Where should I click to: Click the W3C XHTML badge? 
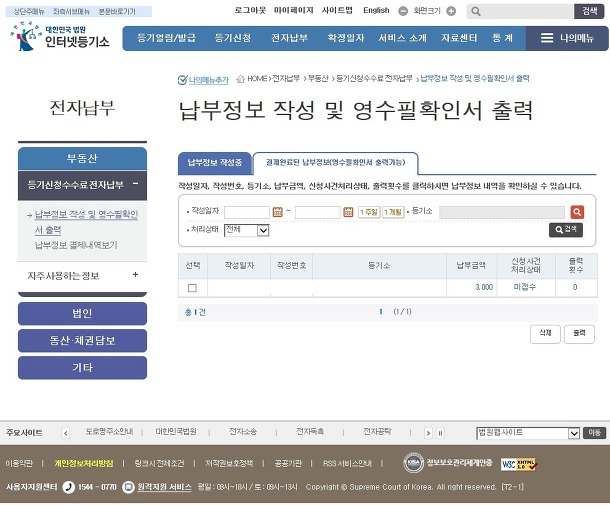[519, 464]
